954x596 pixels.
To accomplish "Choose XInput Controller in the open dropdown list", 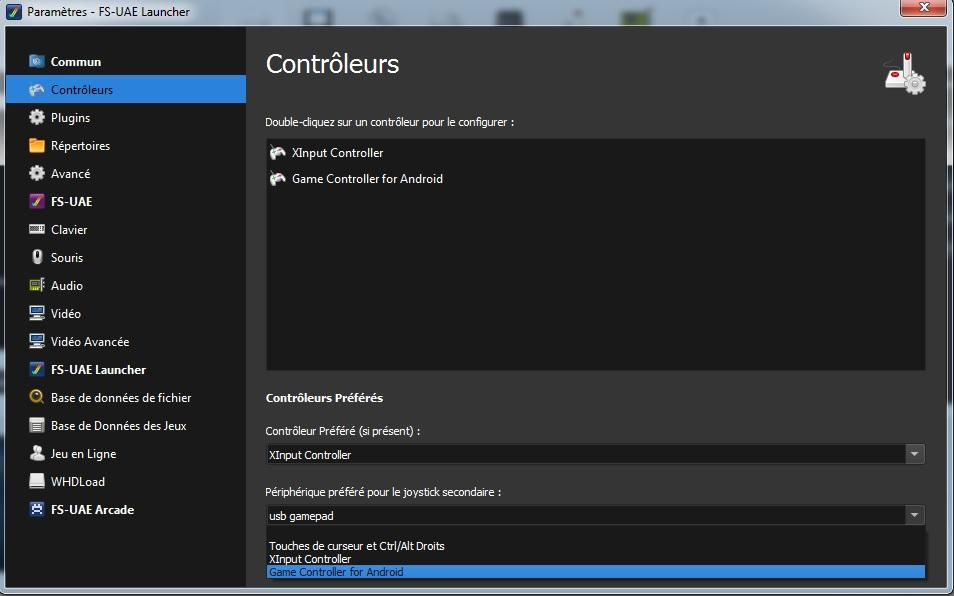I will coord(596,559).
